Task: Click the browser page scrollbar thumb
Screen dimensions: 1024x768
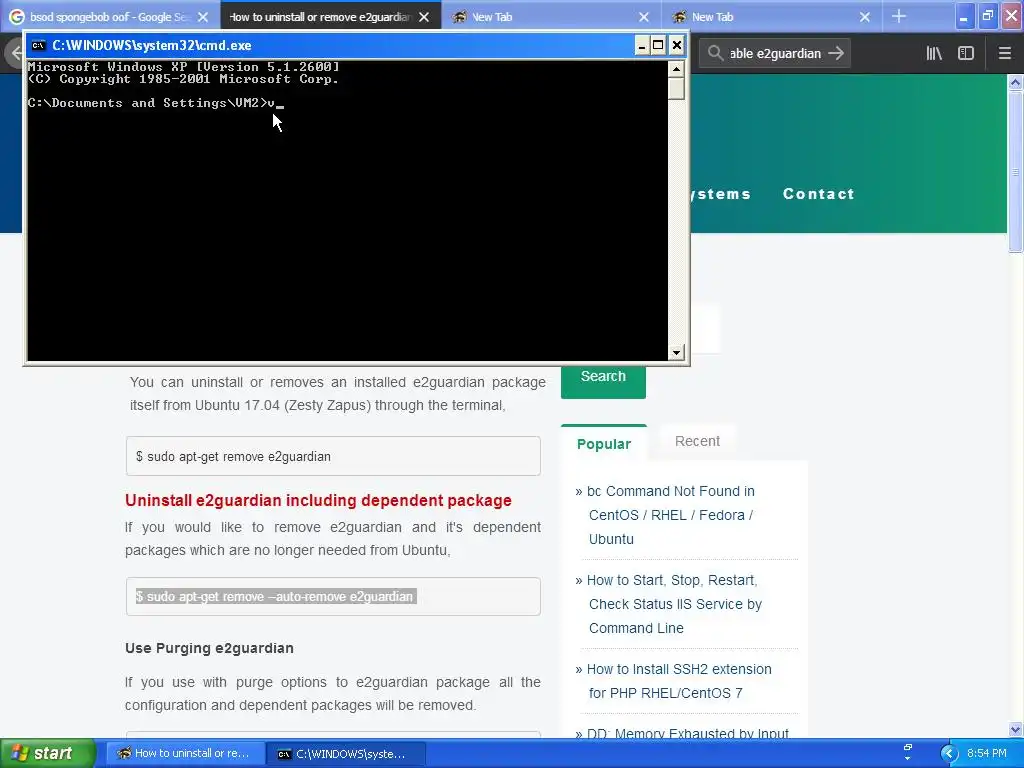Action: (x=1015, y=172)
